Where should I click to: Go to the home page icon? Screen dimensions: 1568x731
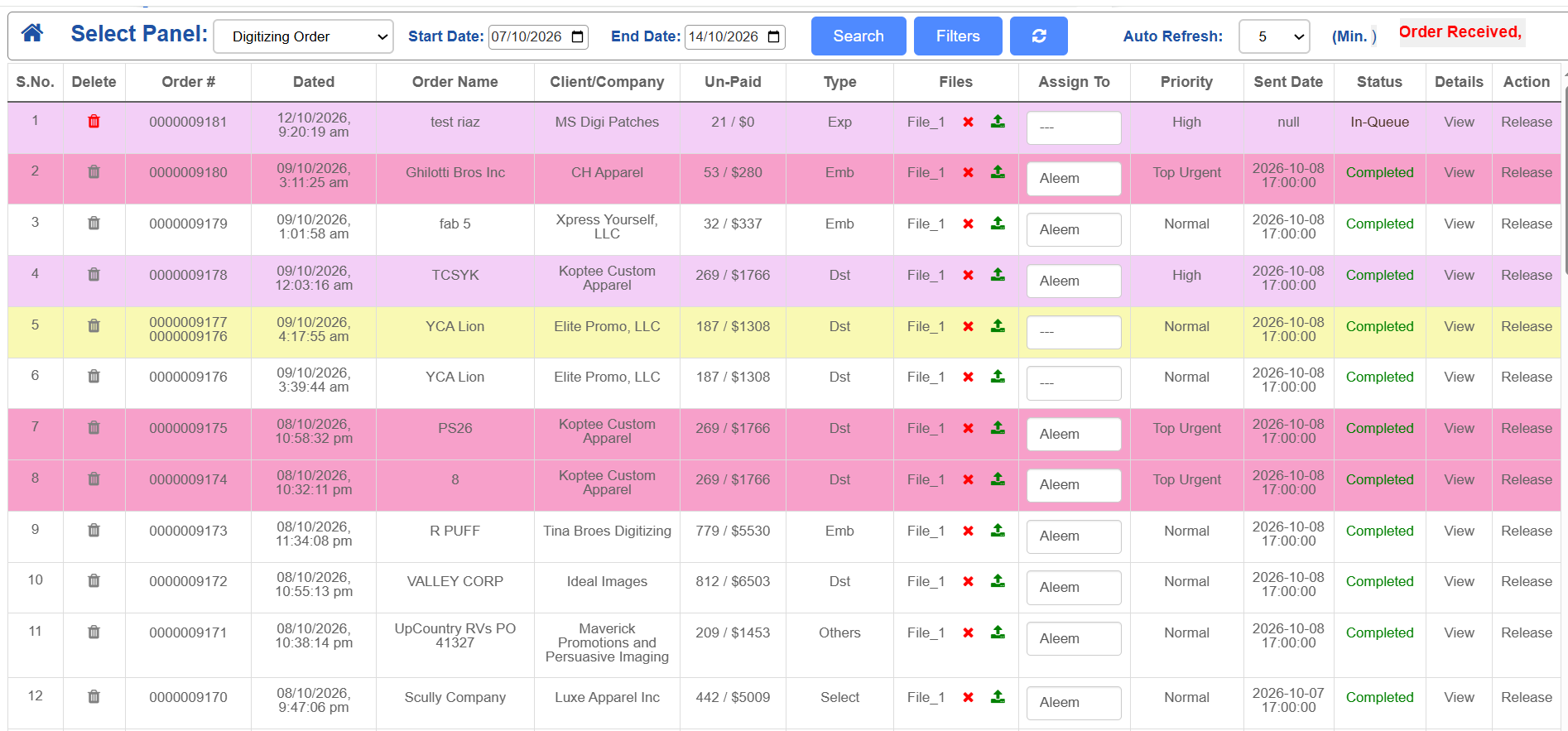(x=32, y=33)
